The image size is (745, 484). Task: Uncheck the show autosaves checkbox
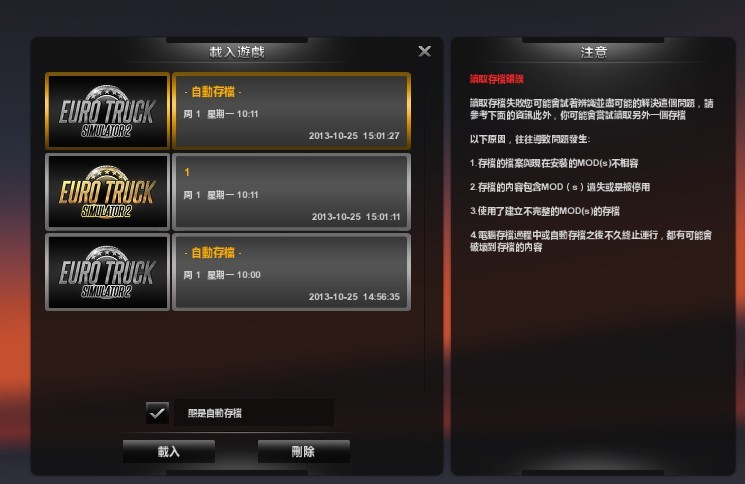pyautogui.click(x=157, y=413)
